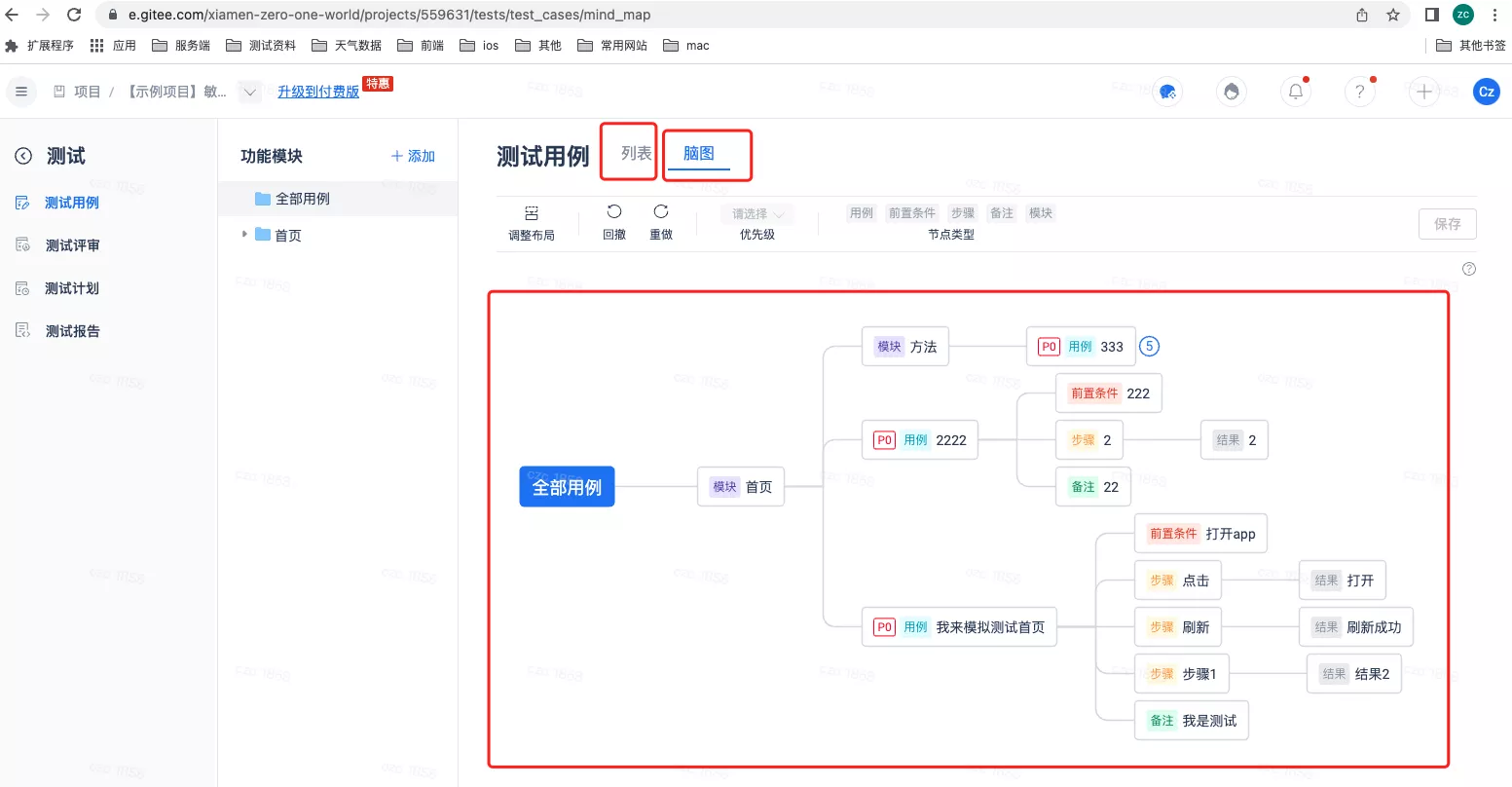Open notifications bell
The height and width of the screenshot is (787, 1512).
(x=1296, y=92)
